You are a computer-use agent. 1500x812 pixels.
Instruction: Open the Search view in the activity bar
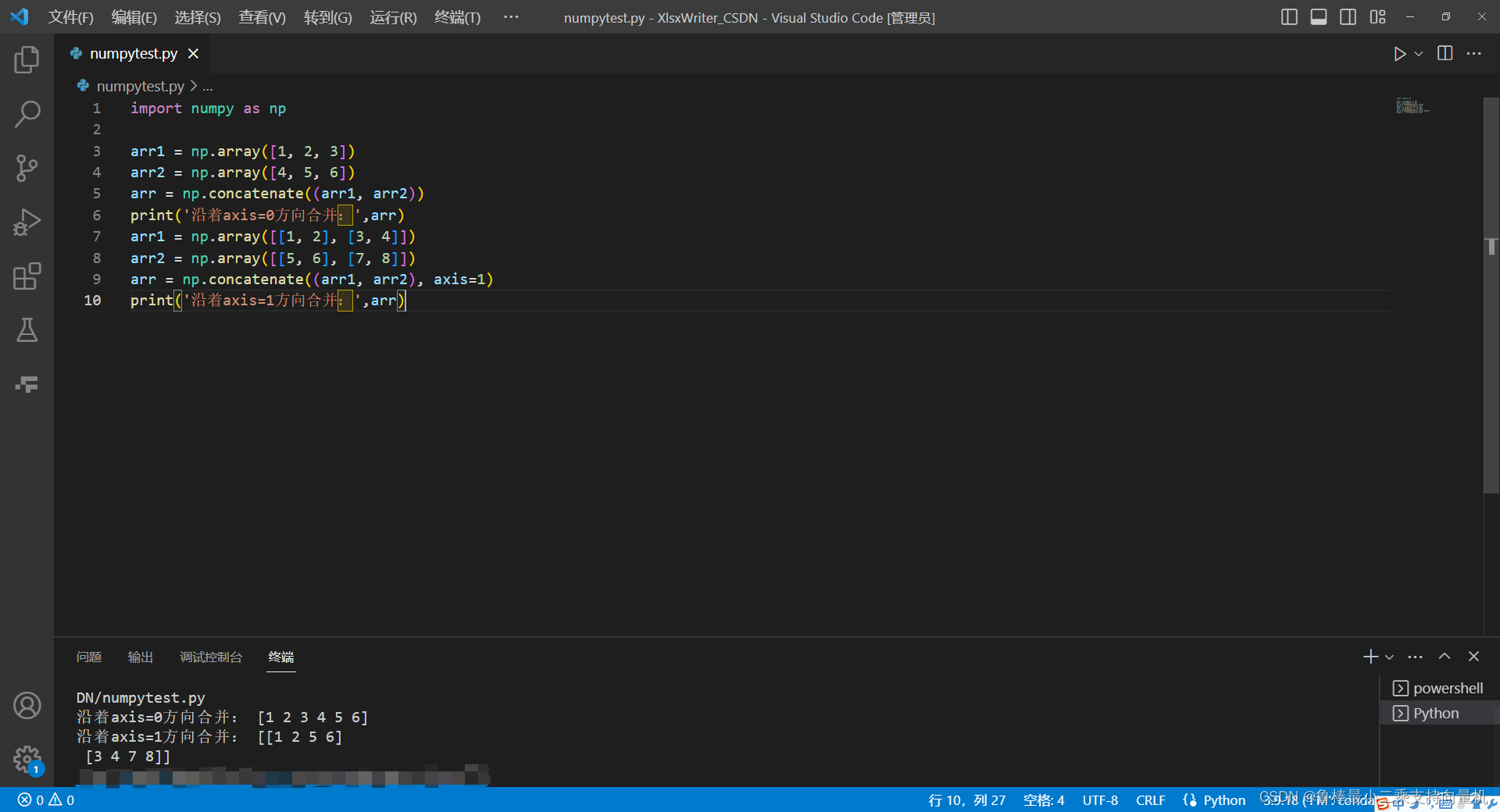point(27,114)
